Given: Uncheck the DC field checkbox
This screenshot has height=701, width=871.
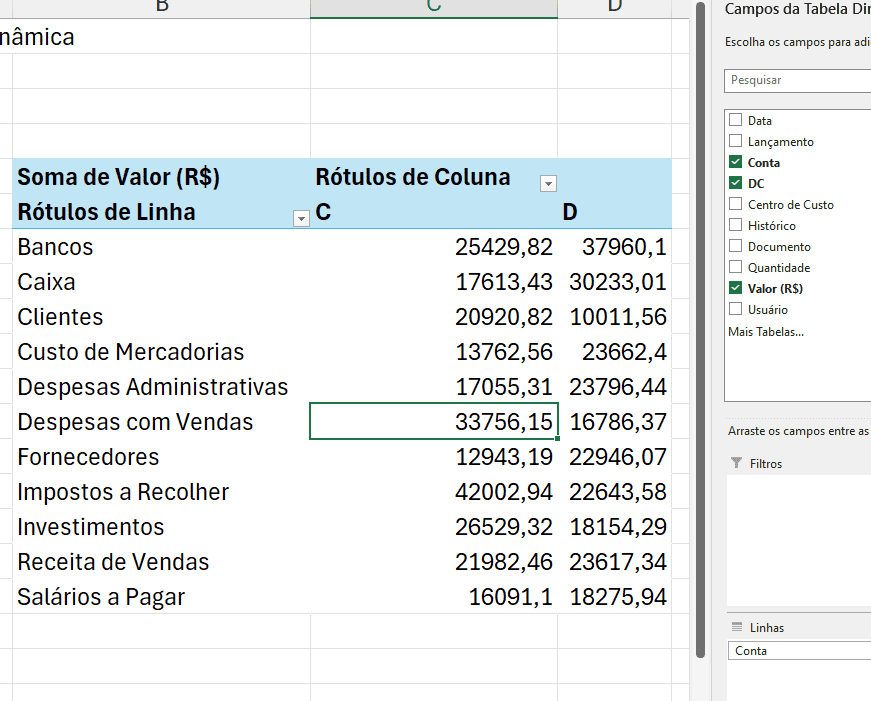Looking at the screenshot, I should tap(736, 183).
